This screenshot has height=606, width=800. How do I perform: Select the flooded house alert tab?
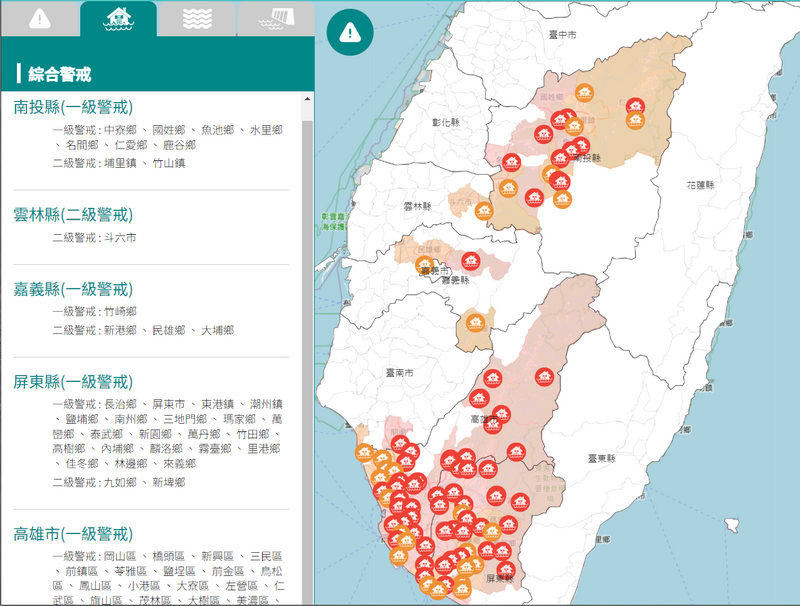coord(118,18)
